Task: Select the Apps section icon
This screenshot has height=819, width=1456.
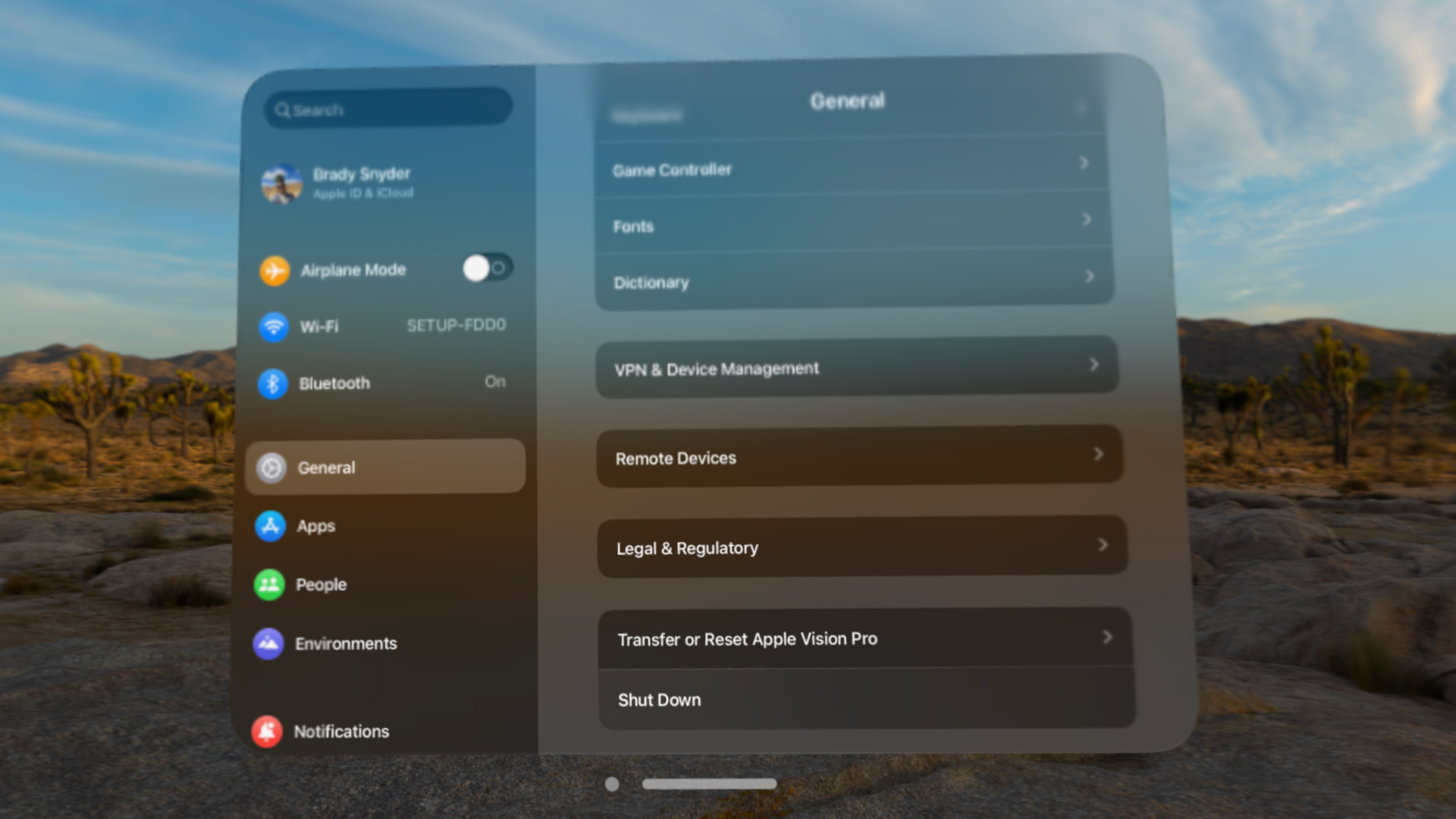Action: coord(270,524)
